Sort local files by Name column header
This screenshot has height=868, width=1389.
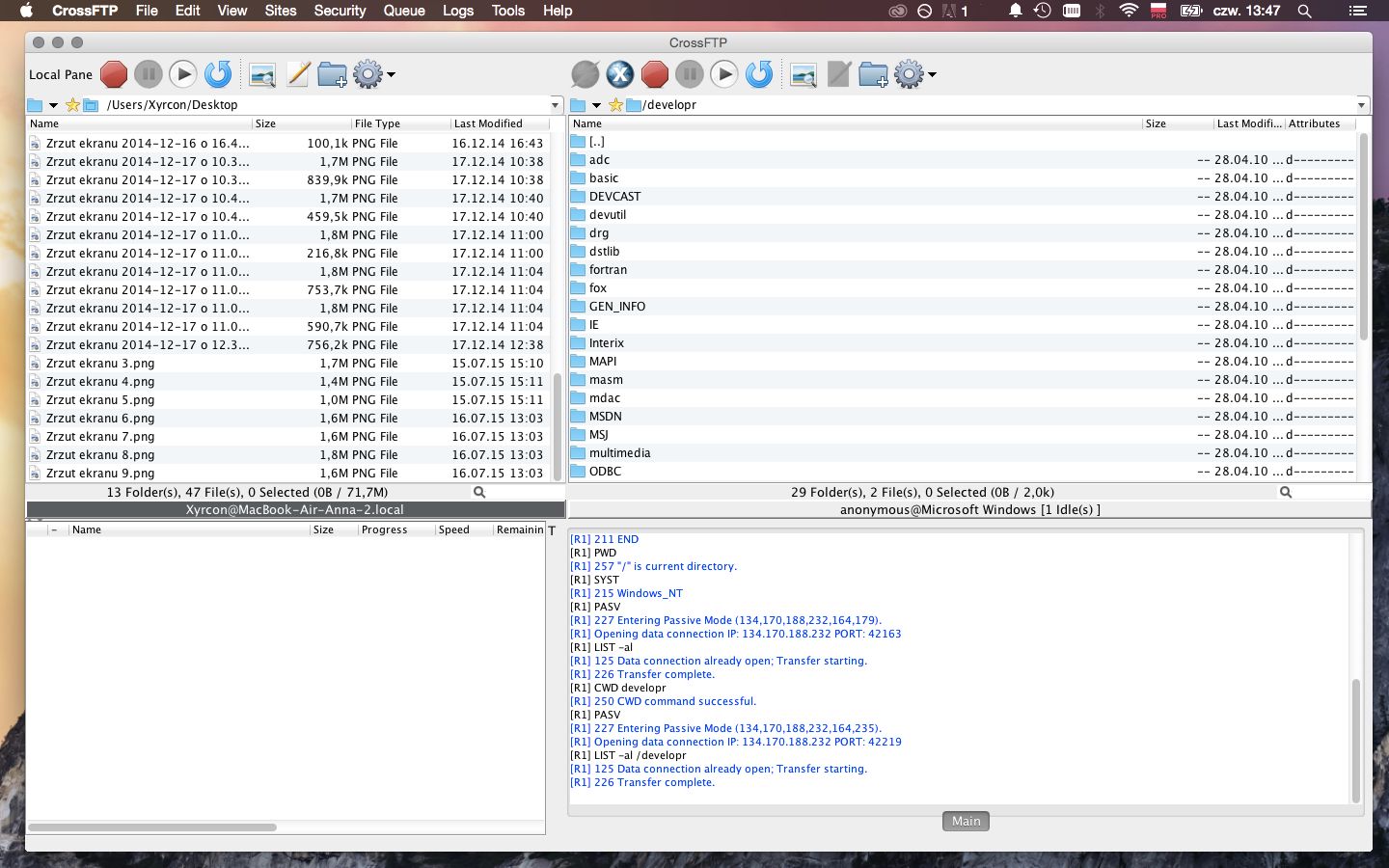pyautogui.click(x=139, y=123)
